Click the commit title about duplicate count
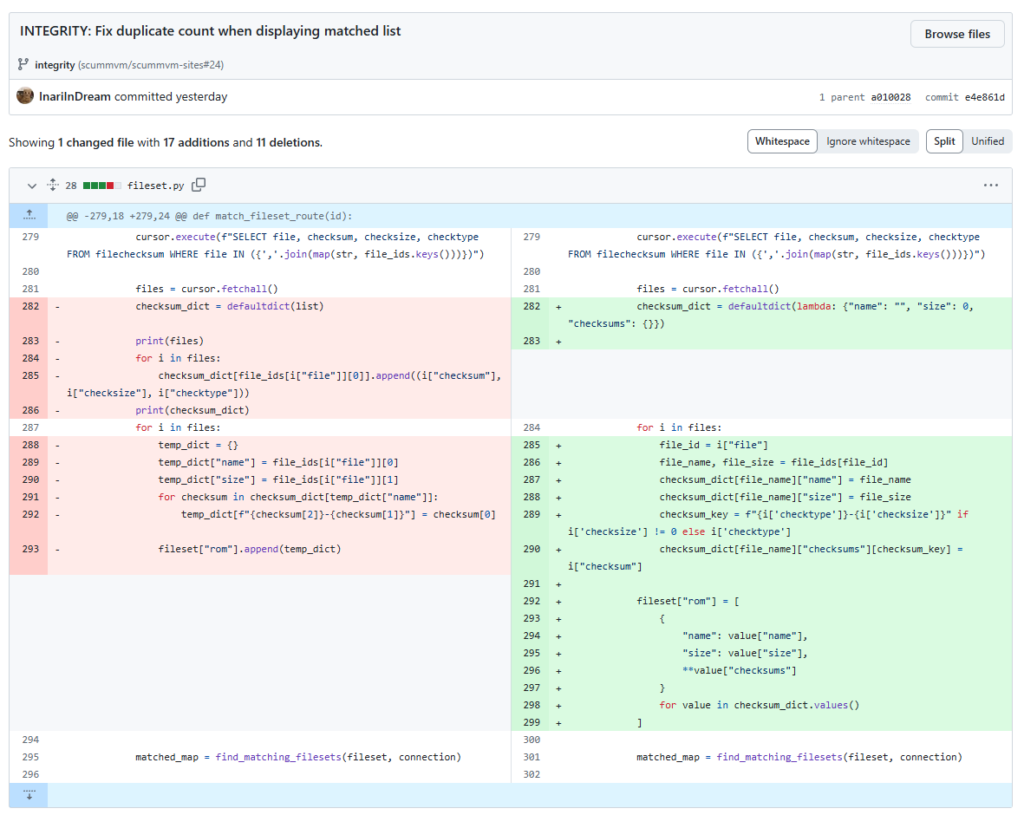Viewport: 1024px width, 815px height. point(210,31)
